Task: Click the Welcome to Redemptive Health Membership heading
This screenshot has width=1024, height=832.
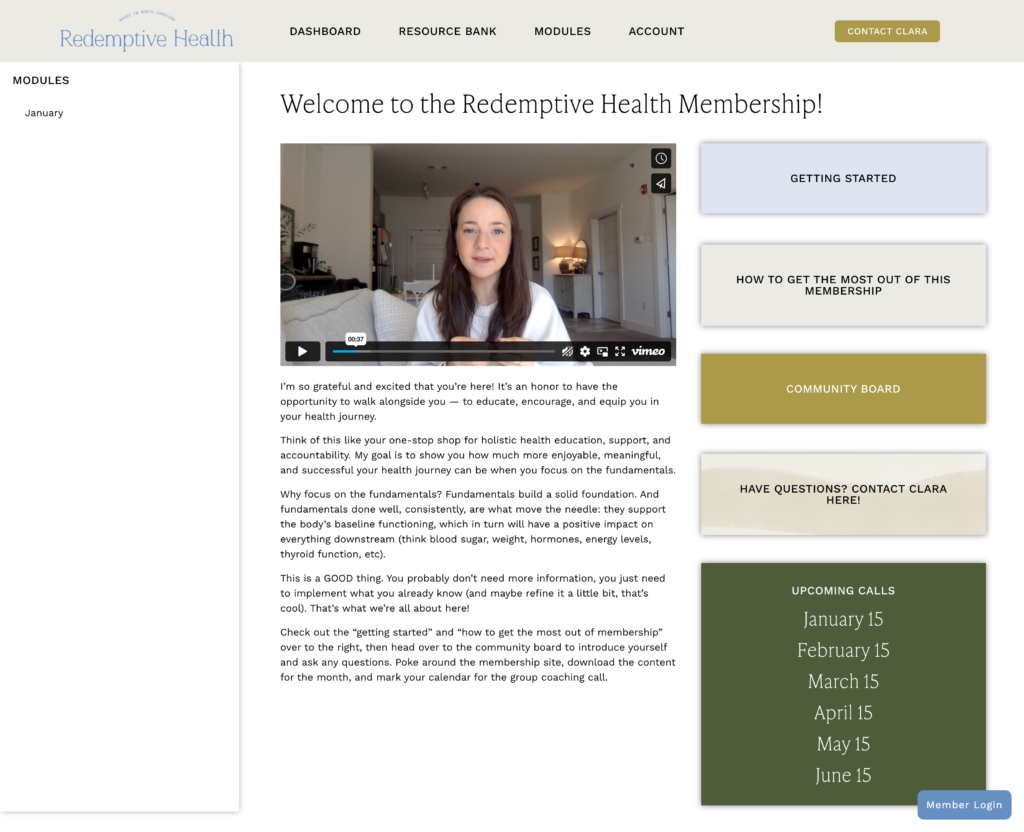Action: [x=551, y=104]
